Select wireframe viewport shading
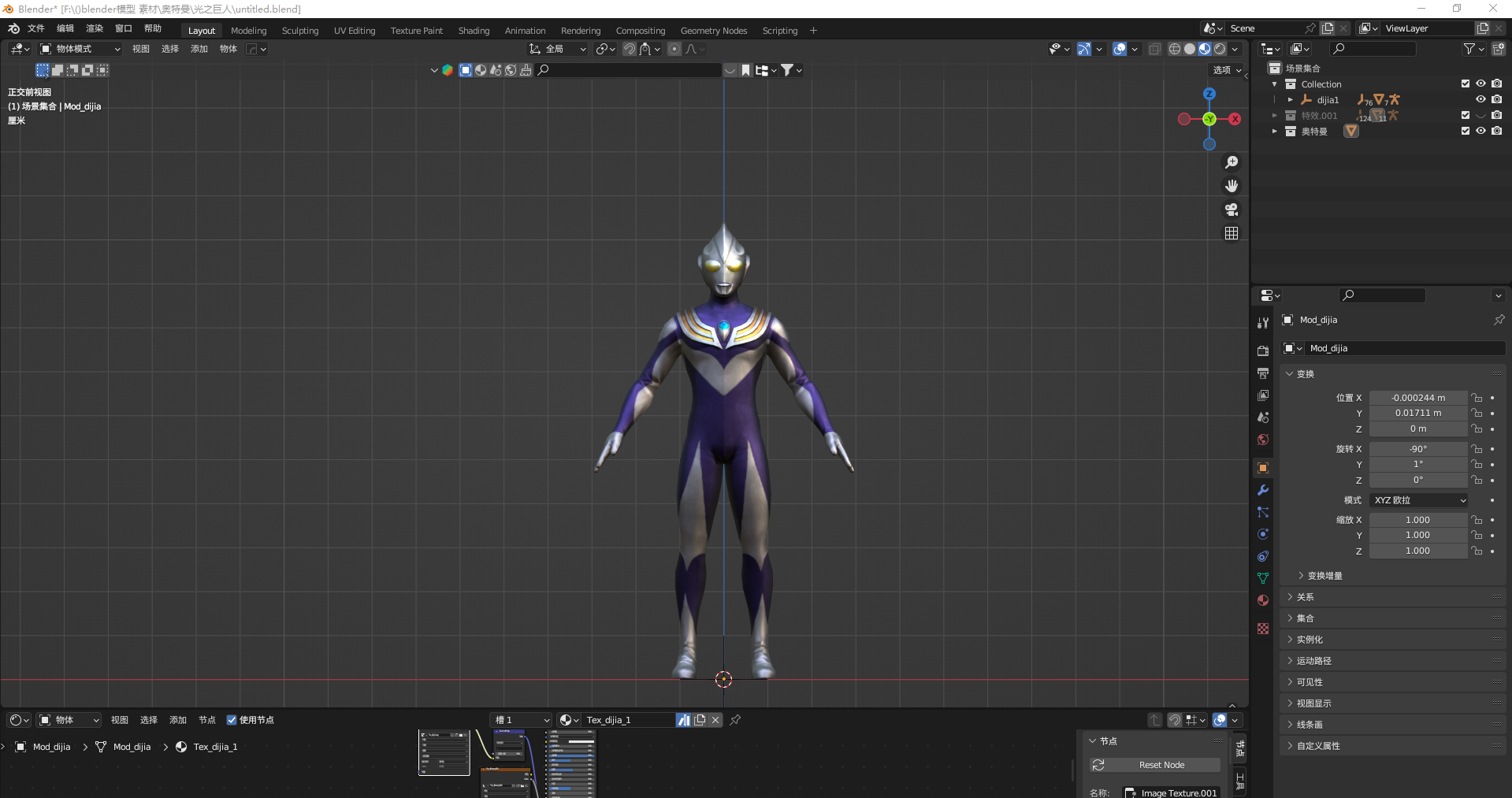The height and width of the screenshot is (798, 1512). pyautogui.click(x=1175, y=49)
